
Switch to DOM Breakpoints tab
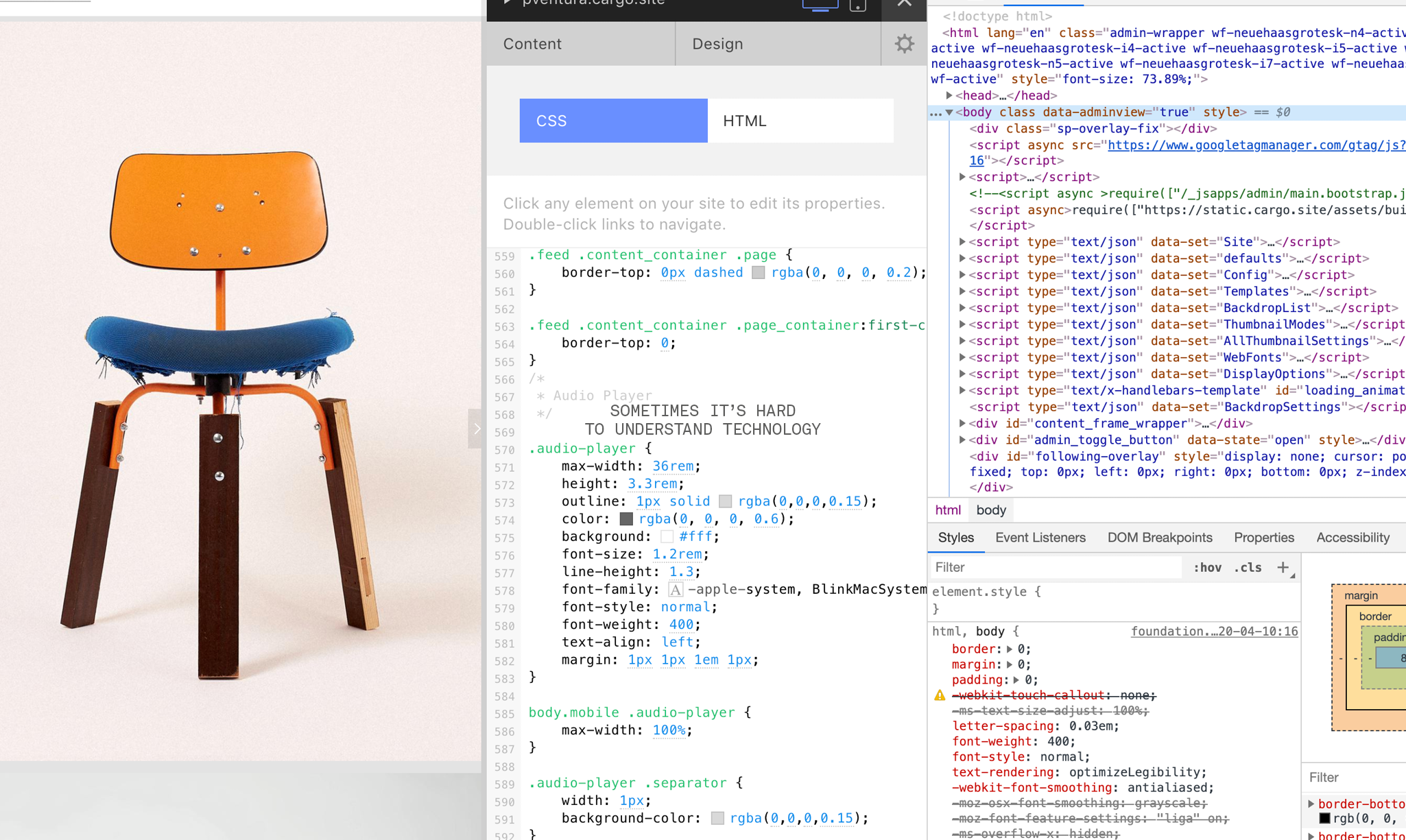[1160, 538]
